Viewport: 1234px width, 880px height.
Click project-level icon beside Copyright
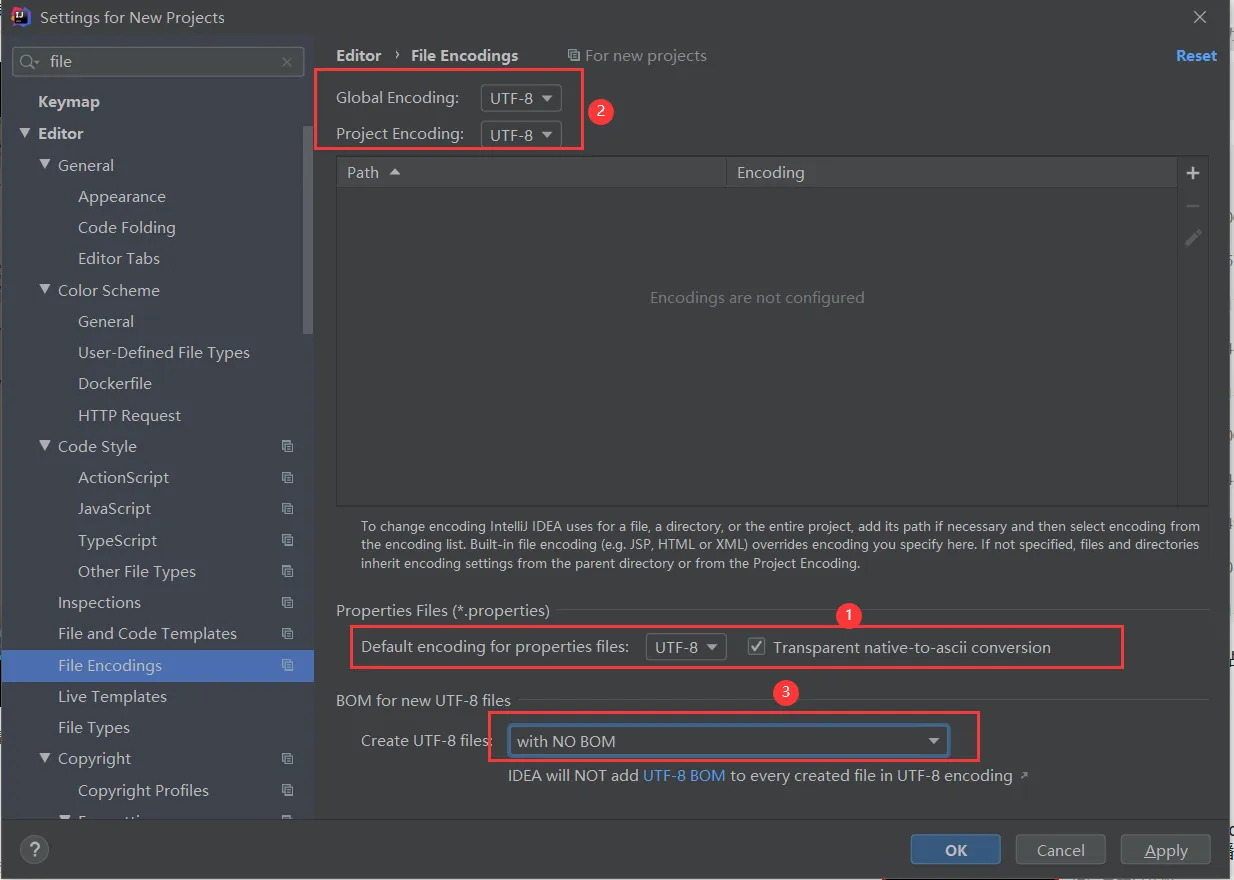coord(288,759)
